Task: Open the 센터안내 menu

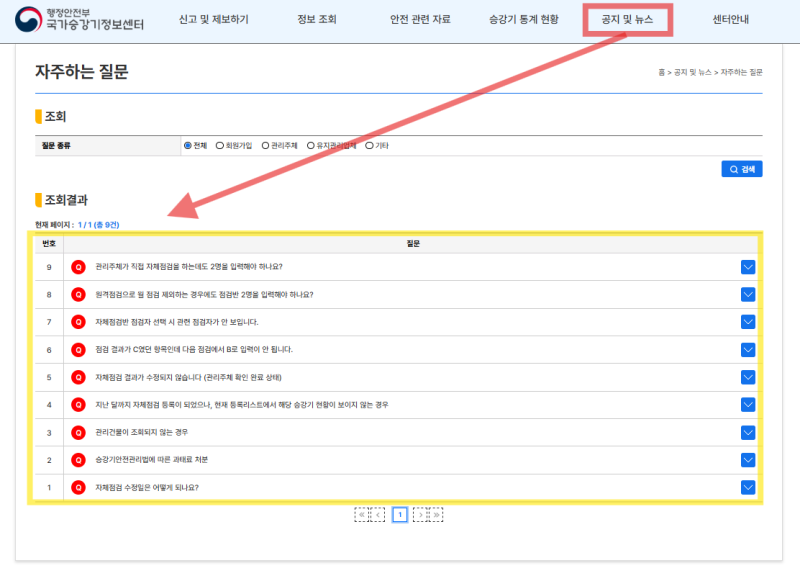Action: pyautogui.click(x=731, y=19)
